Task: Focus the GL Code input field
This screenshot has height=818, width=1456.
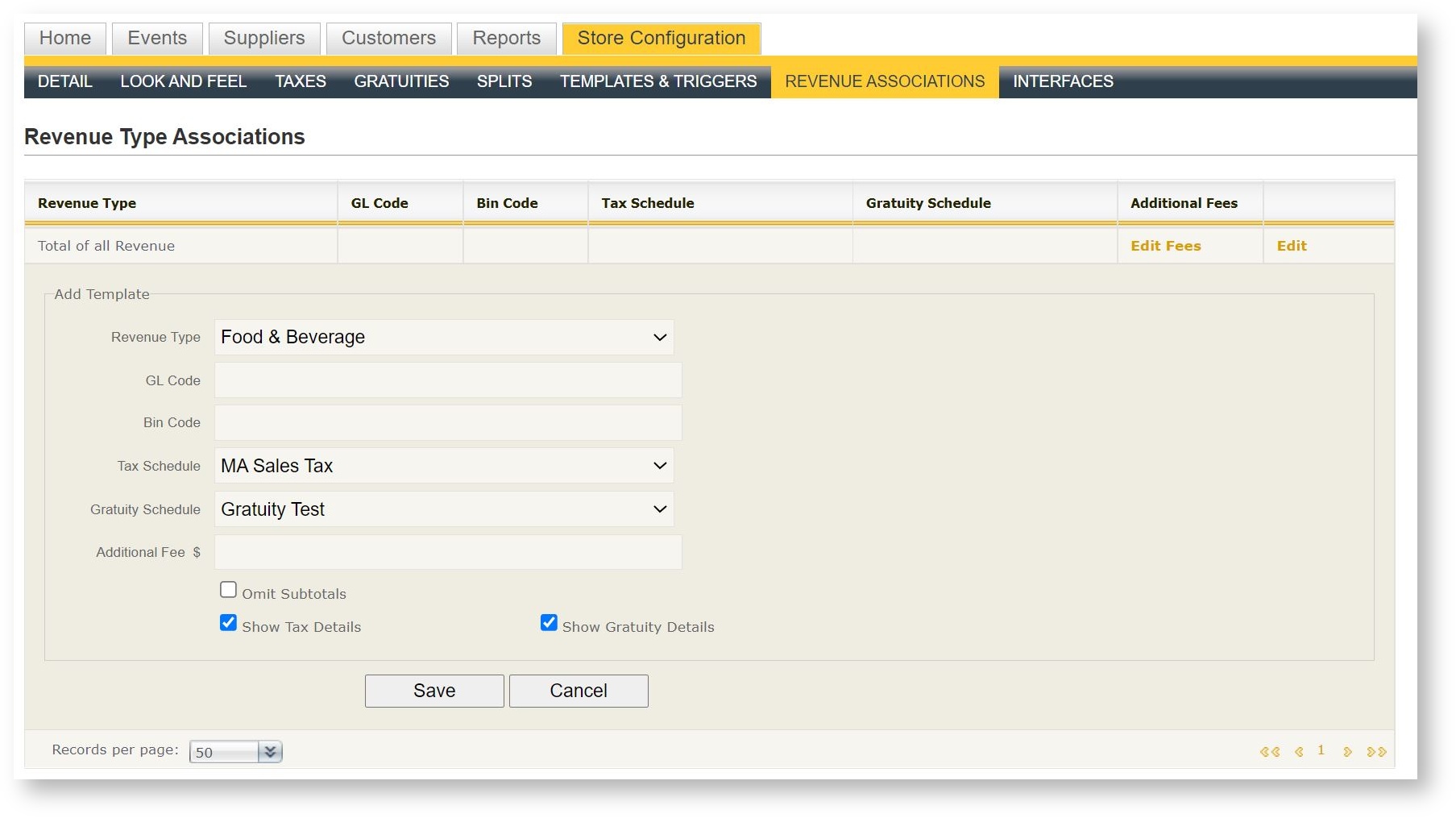Action: [x=448, y=380]
